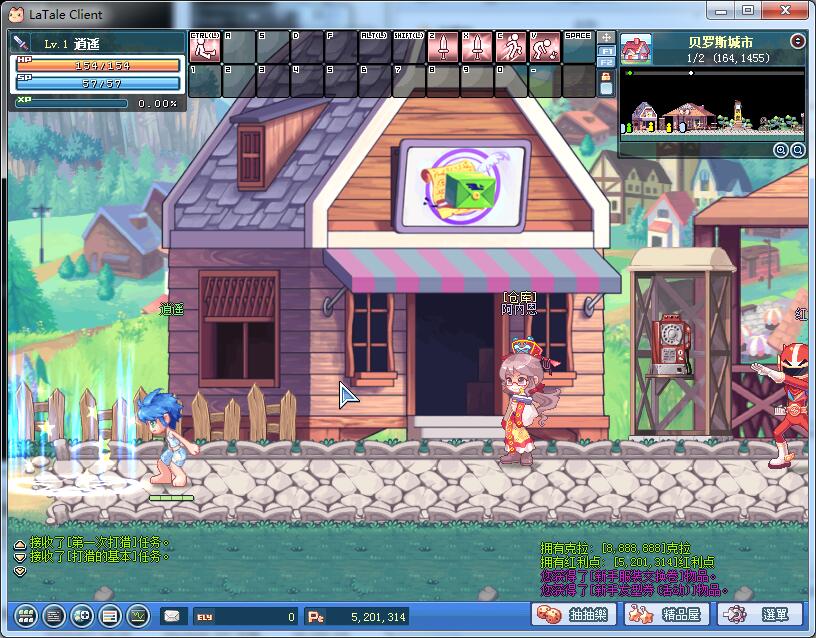The width and height of the screenshot is (816, 638).
Task: Switch quickslot bar to F1
Action: (x=606, y=50)
